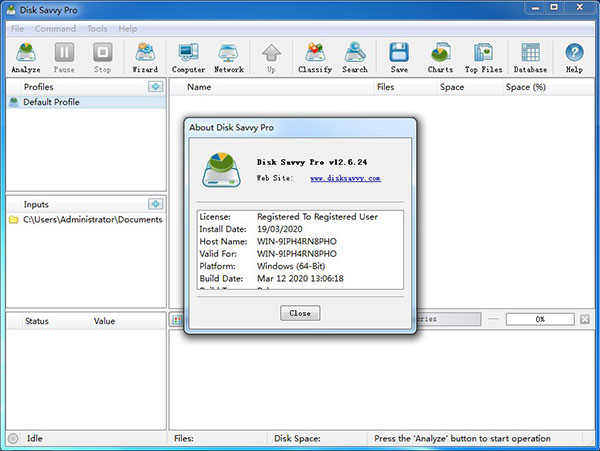
Task: Select the Default Profile entry
Action: pyautogui.click(x=86, y=102)
